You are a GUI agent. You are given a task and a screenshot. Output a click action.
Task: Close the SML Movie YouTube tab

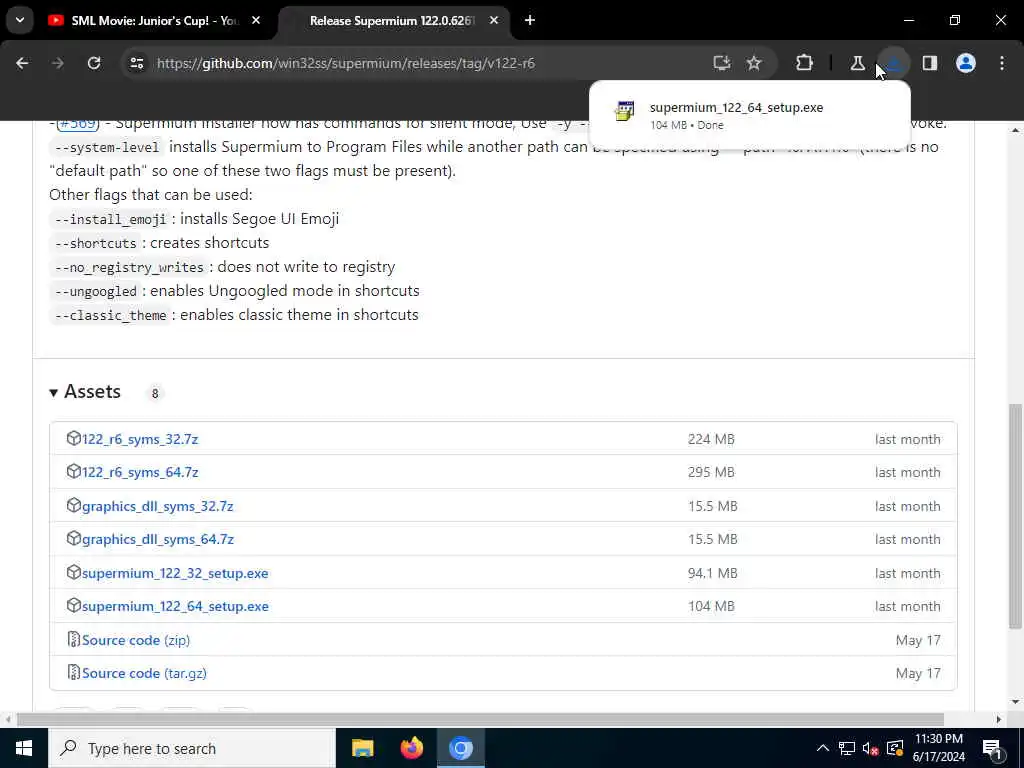(x=256, y=21)
